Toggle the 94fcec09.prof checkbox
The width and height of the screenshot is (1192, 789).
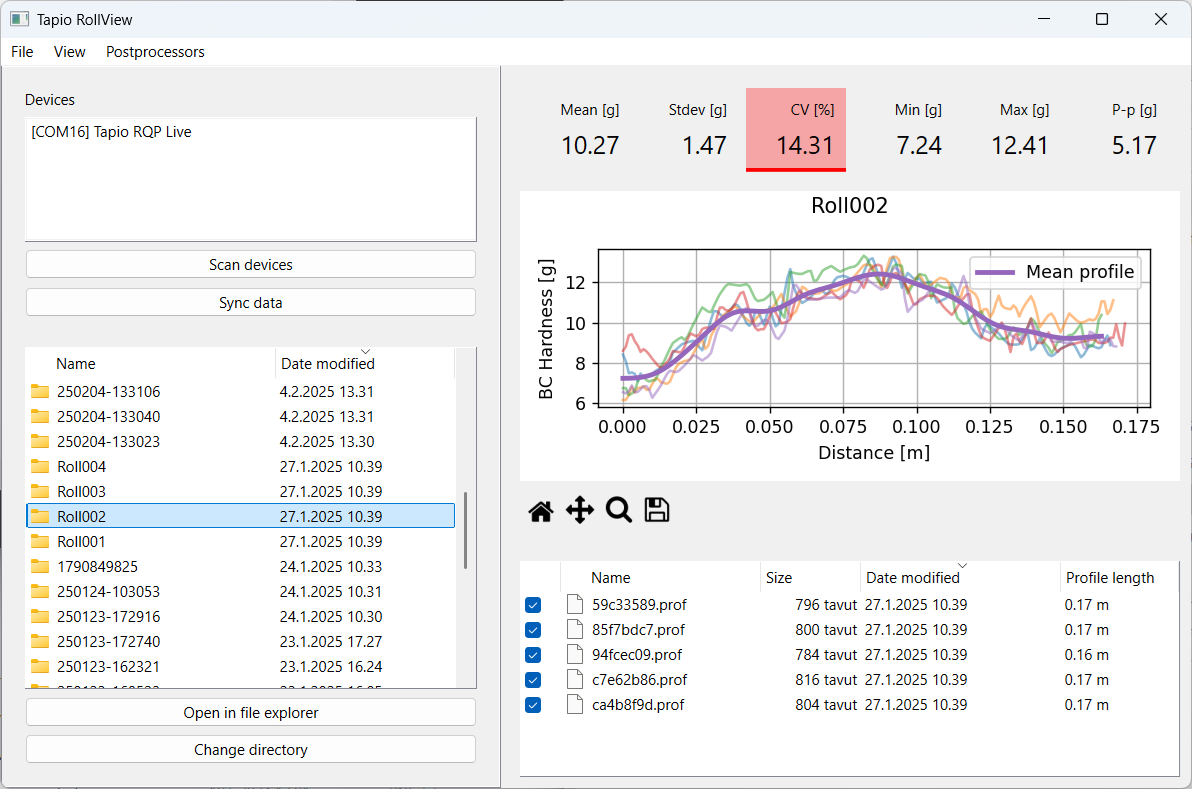coord(533,655)
